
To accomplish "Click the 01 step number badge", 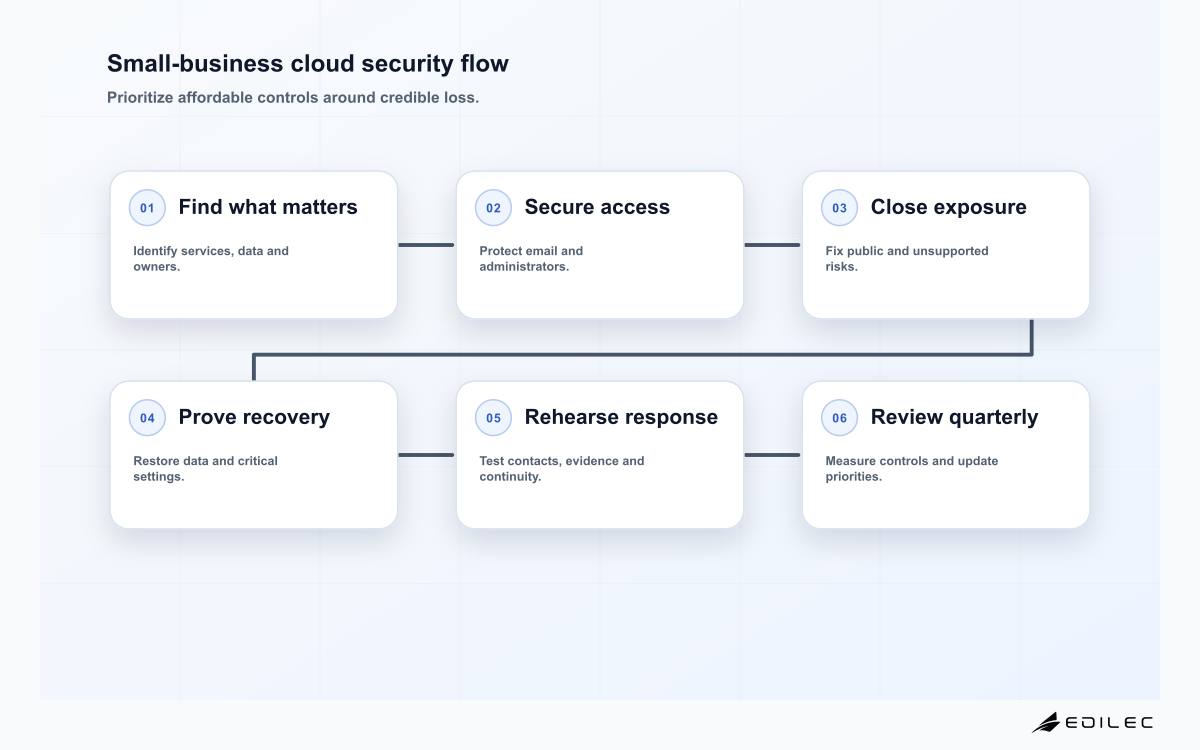I will click(x=147, y=208).
